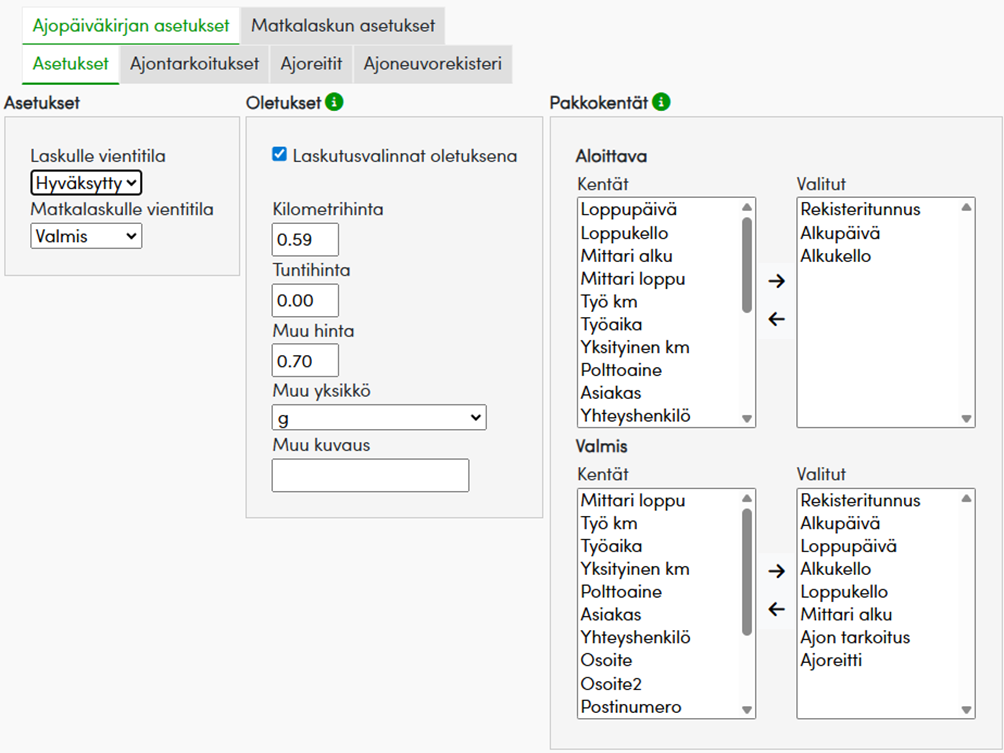1004x753 pixels.
Task: Open Matkalaskulle vientitila dropdown
Action: 86,236
